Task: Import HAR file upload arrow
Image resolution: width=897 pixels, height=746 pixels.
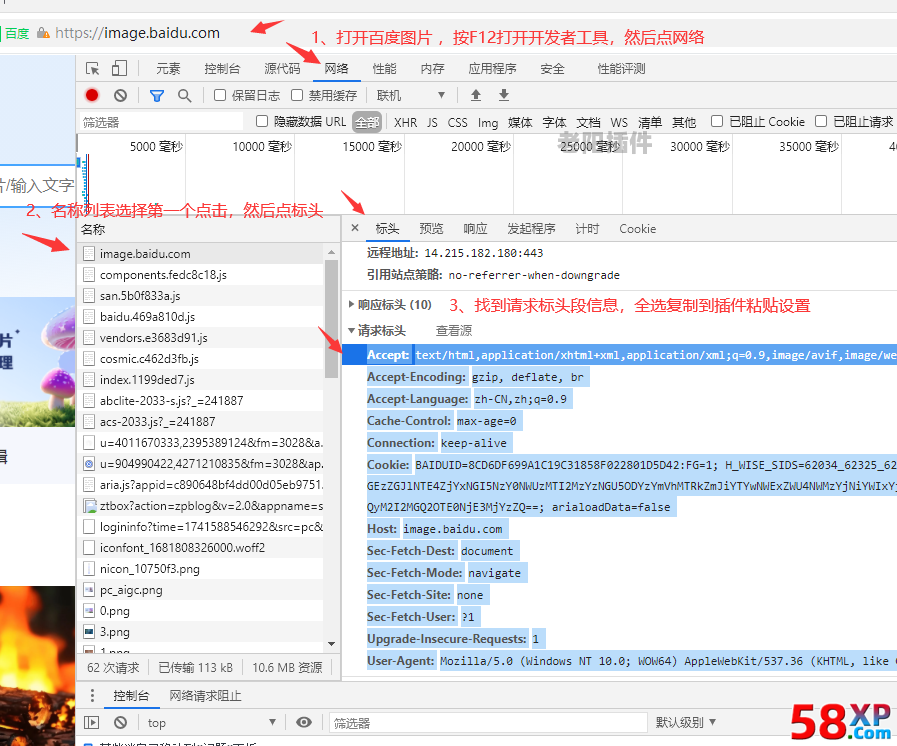Action: (x=476, y=95)
